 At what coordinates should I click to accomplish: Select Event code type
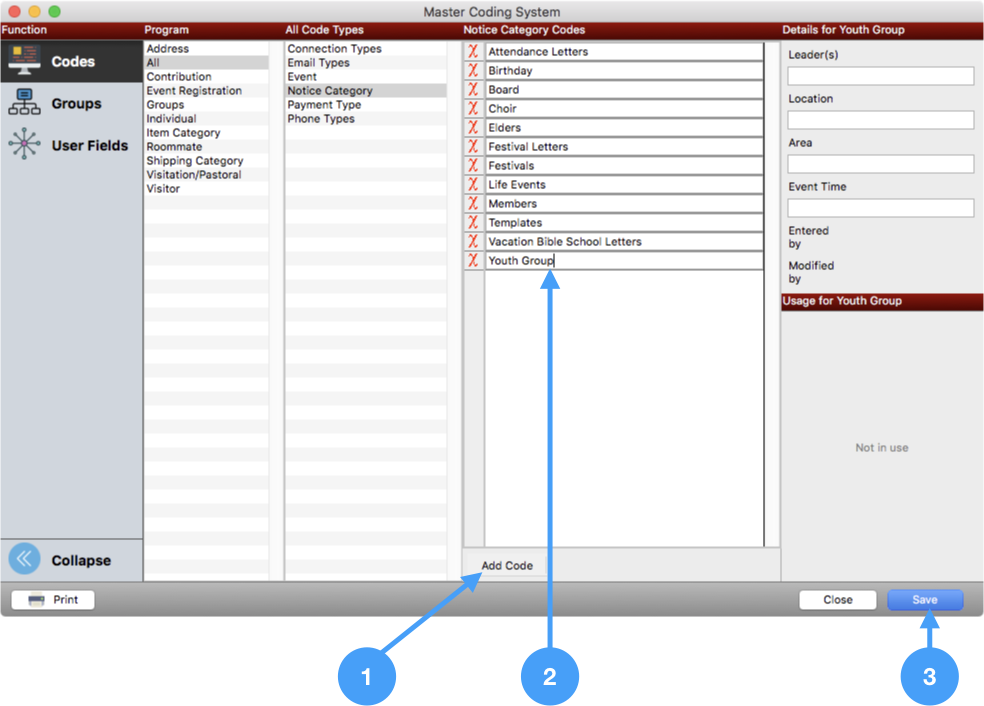pos(365,77)
